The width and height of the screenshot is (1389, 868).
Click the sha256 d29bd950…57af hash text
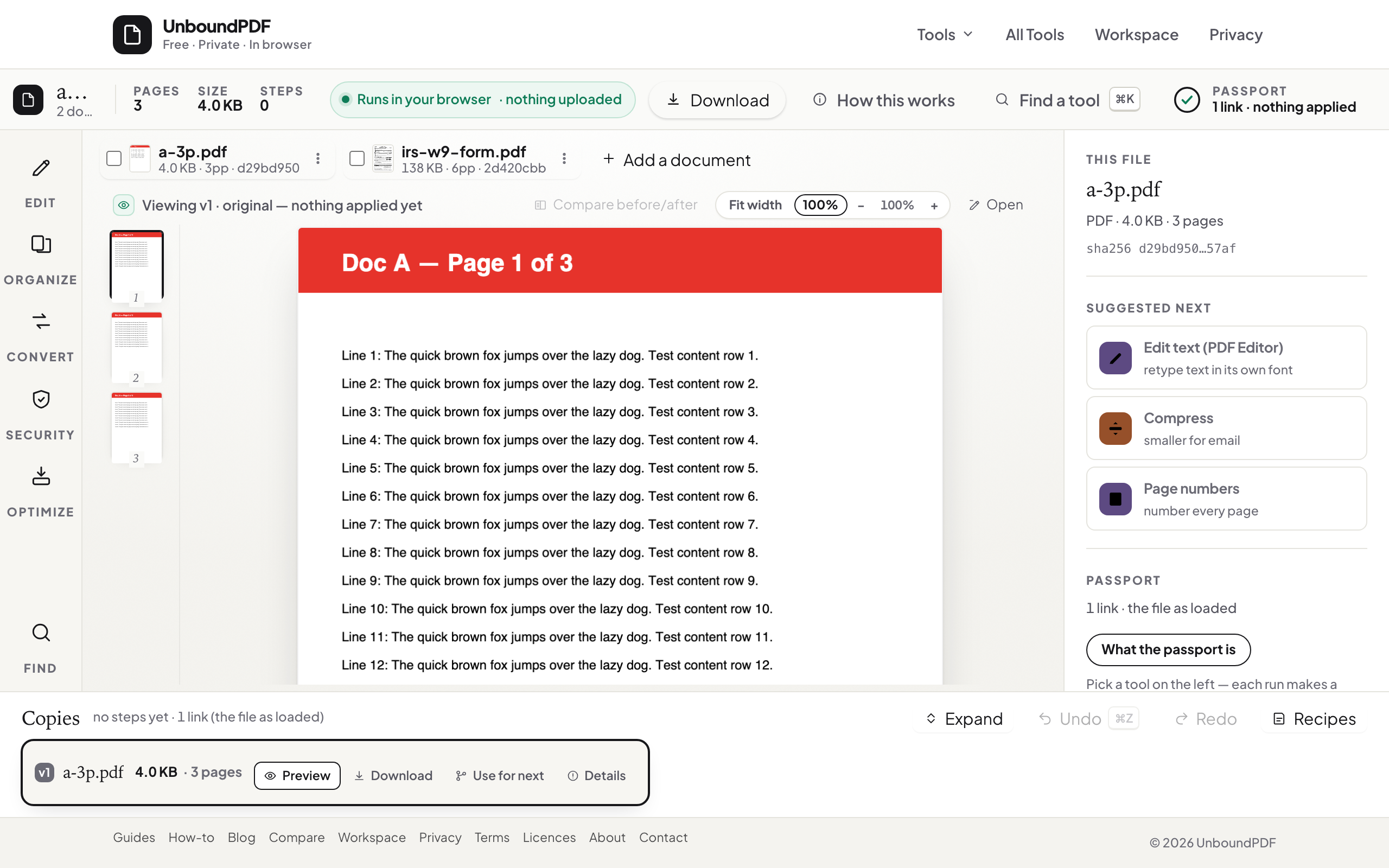click(1161, 248)
